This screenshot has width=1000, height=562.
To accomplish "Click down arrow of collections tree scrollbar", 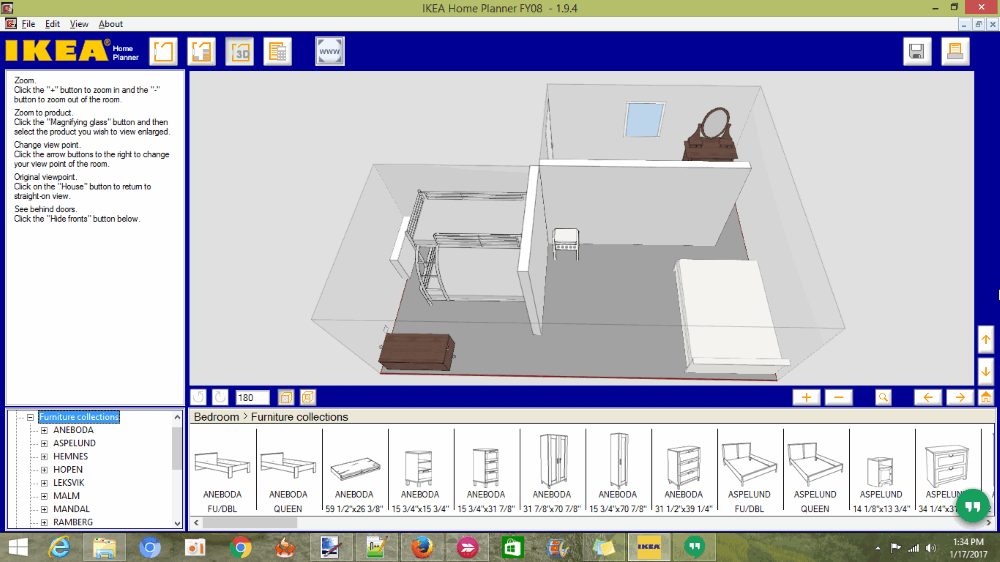I will pyautogui.click(x=177, y=523).
